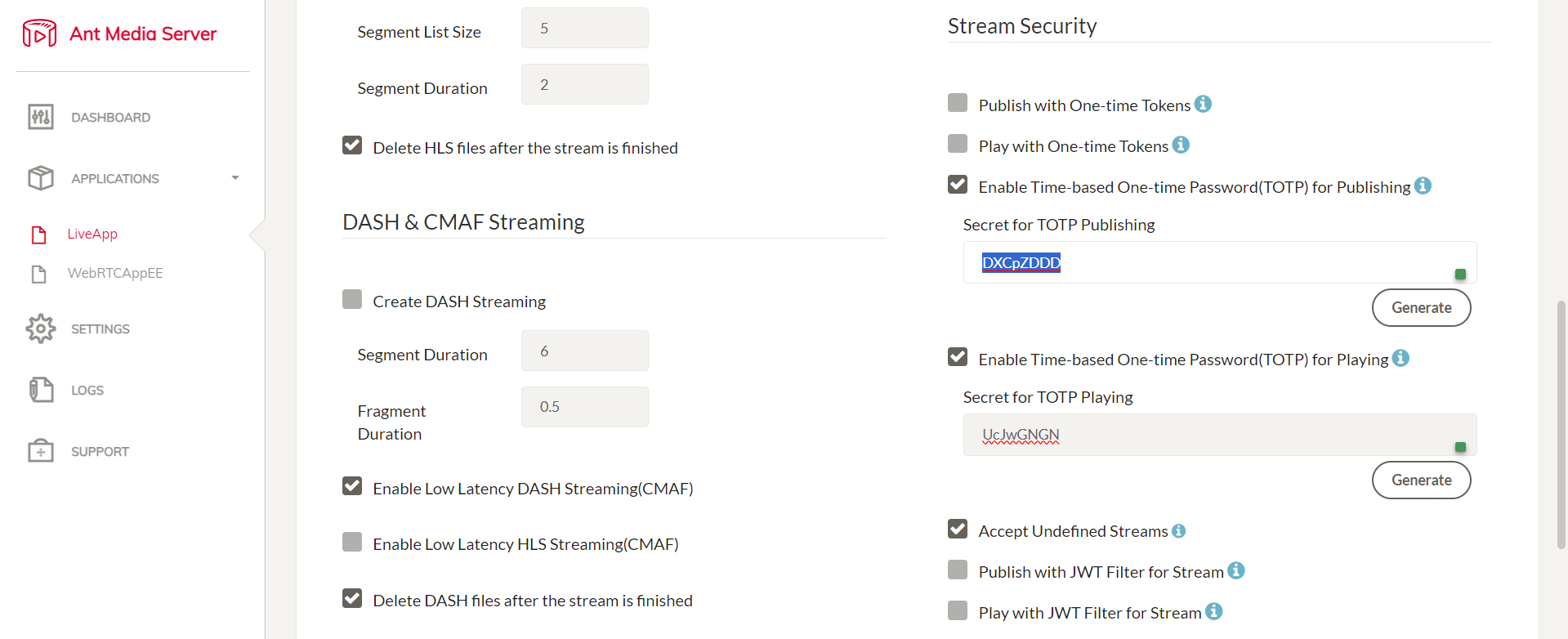The width and height of the screenshot is (1568, 639).
Task: Generate a new TOTP Publishing secret
Action: 1421,308
